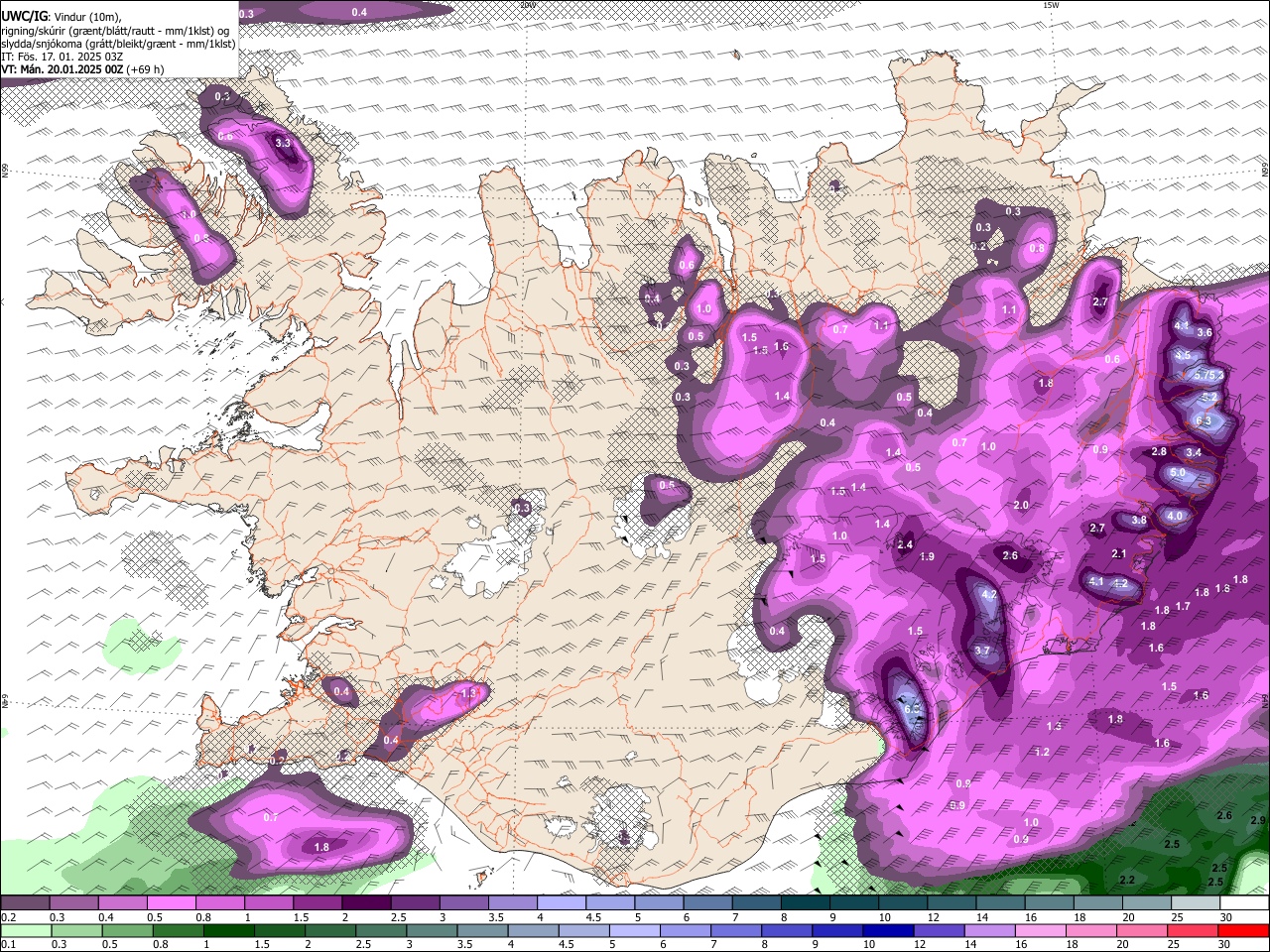Click the 4.0 value on the east coast

click(1174, 516)
